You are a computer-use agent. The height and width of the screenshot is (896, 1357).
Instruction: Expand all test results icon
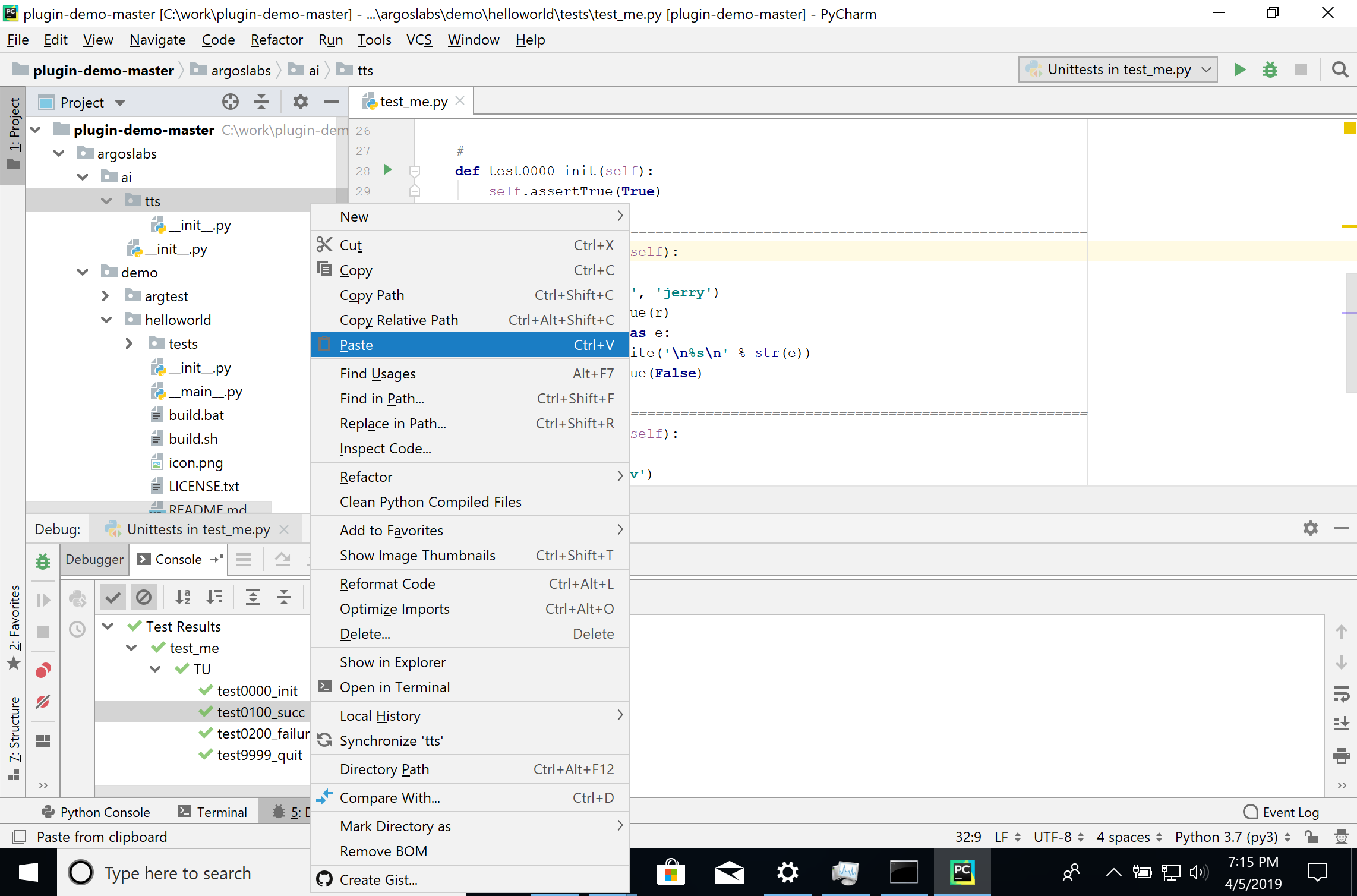point(253,597)
